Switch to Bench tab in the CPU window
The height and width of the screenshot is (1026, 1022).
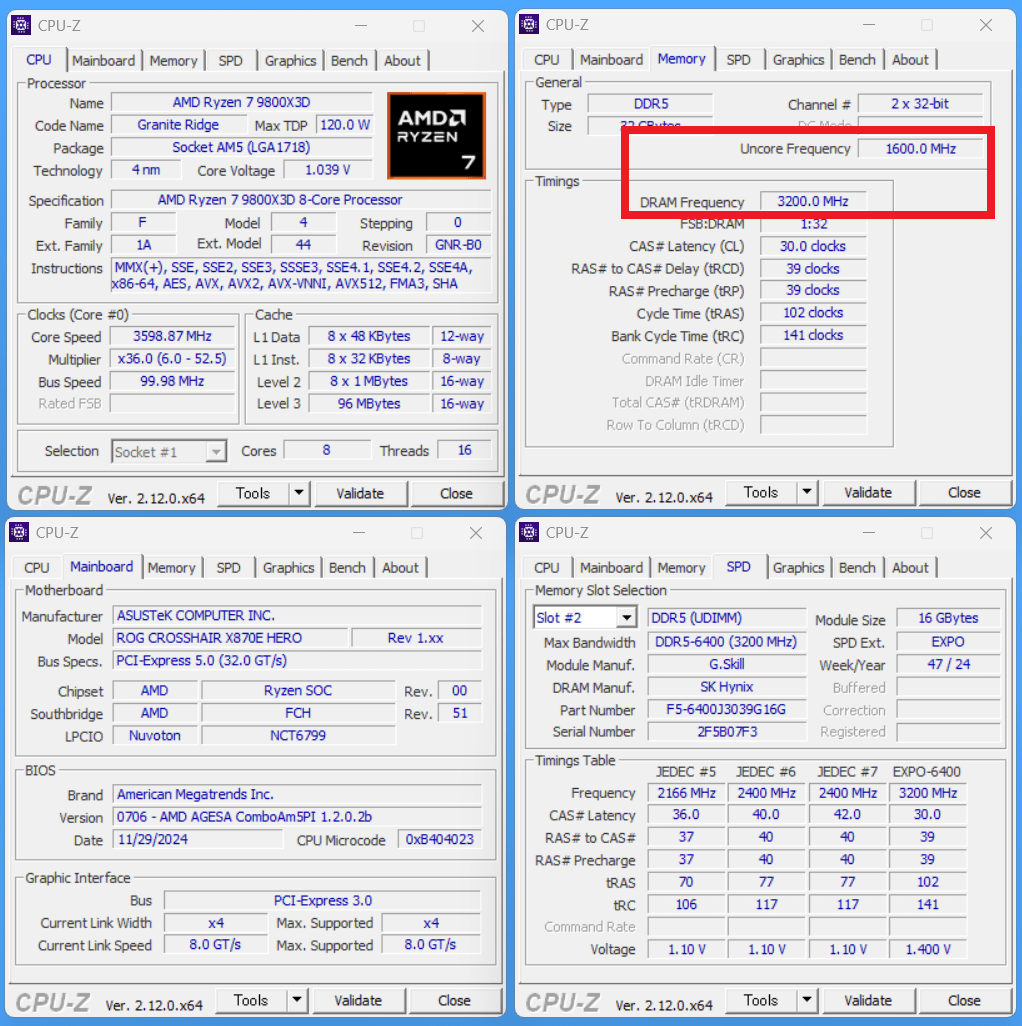coord(349,61)
